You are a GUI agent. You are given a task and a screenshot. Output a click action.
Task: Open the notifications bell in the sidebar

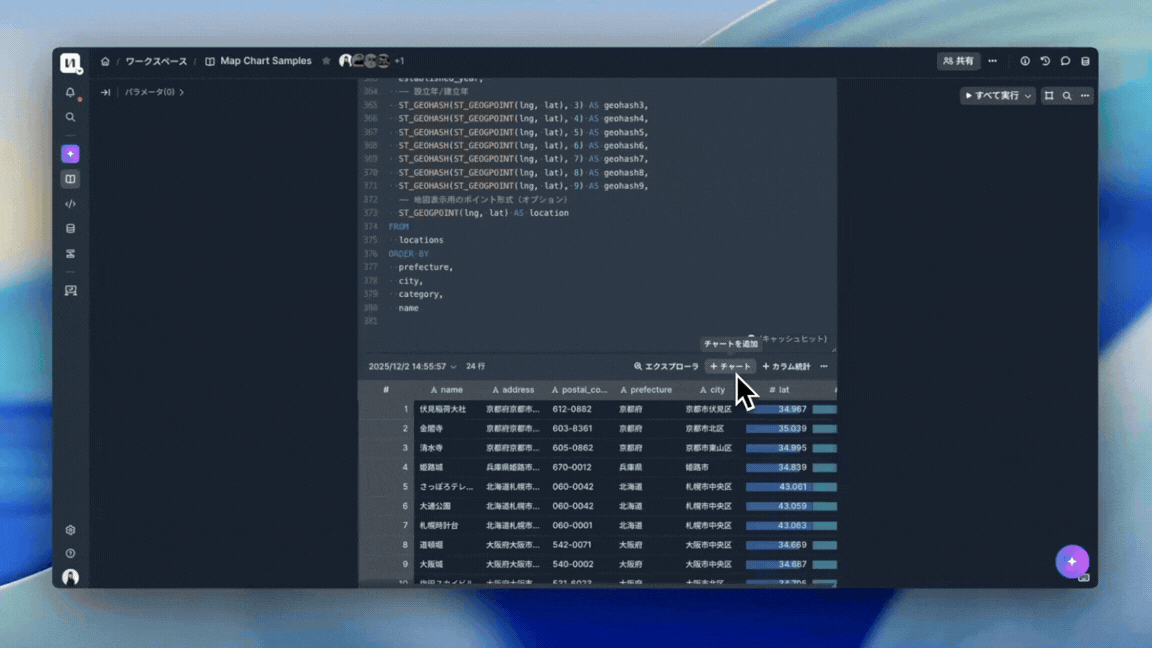point(70,93)
